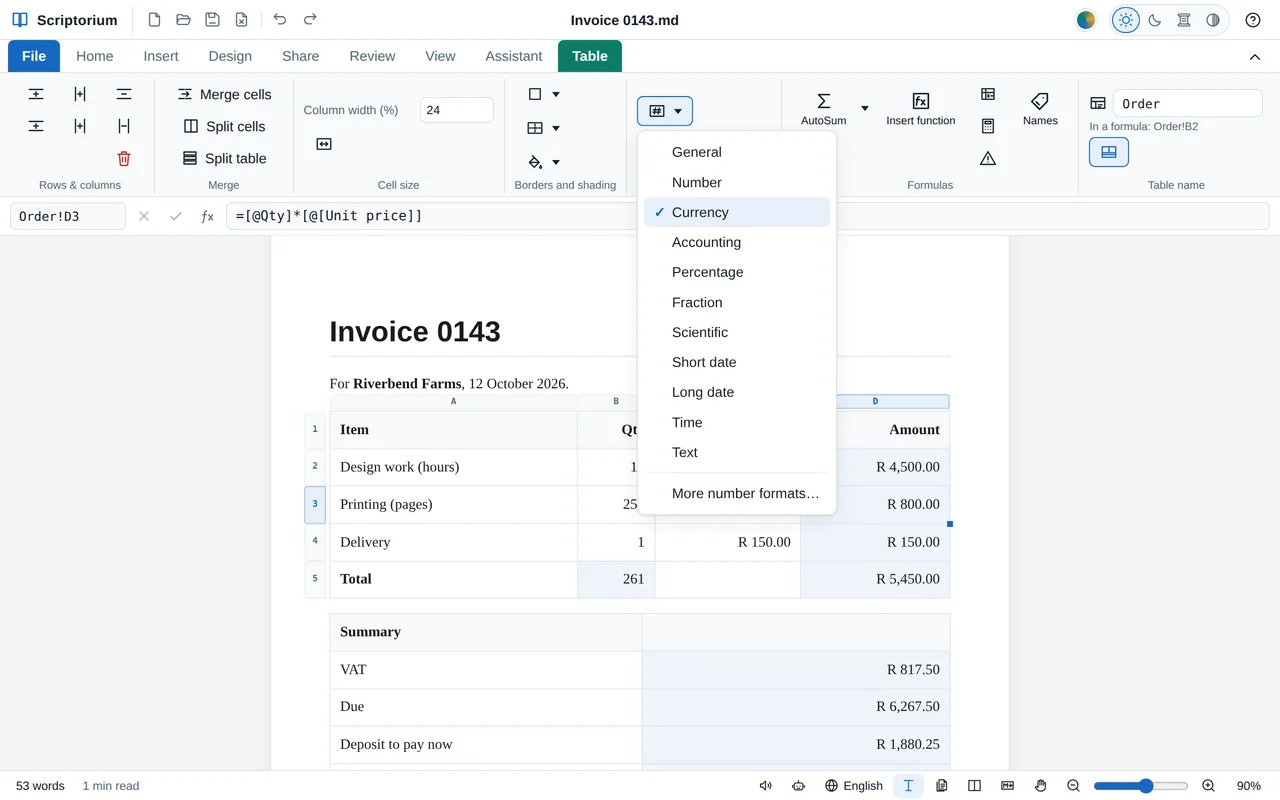Click the split view columns icon
The image size is (1280, 800).
[x=975, y=786]
